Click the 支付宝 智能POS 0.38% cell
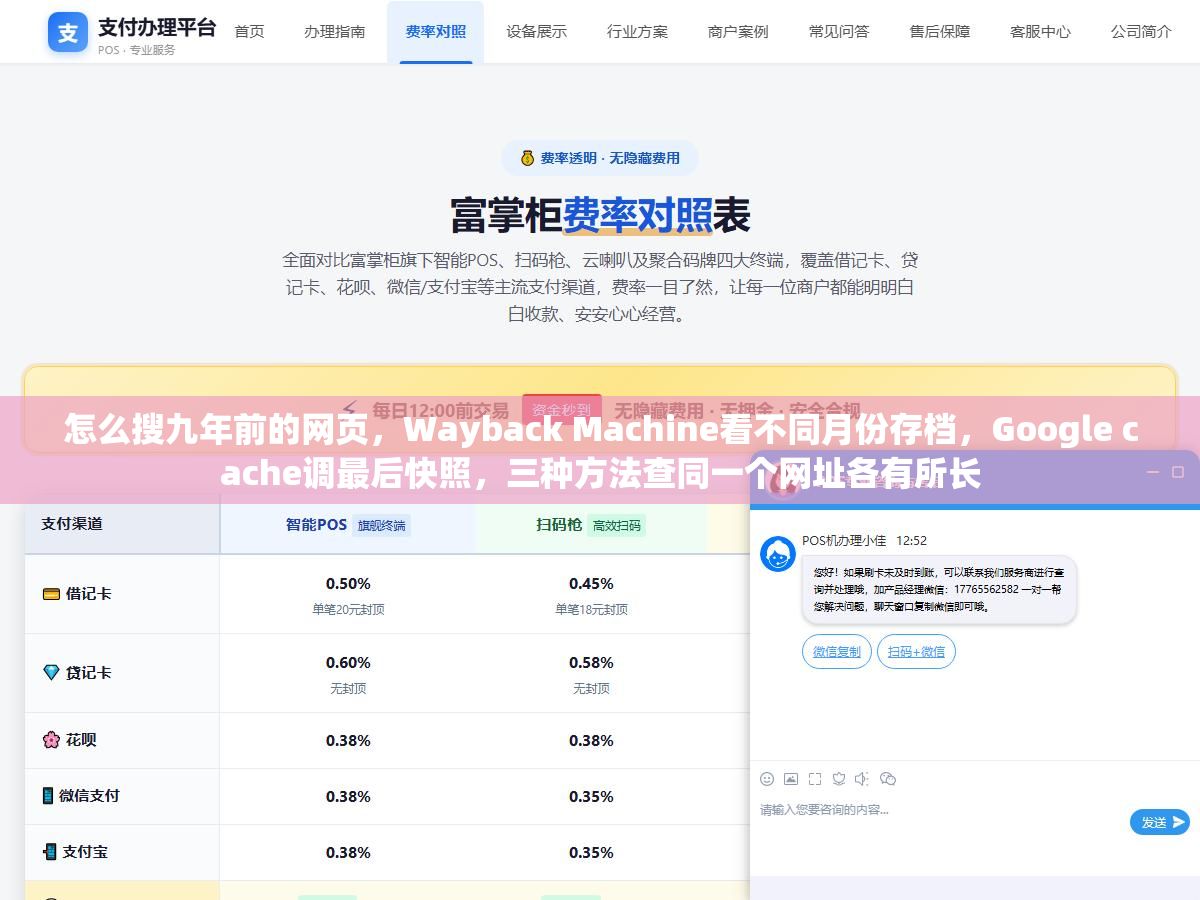1200x900 pixels. pos(348,853)
